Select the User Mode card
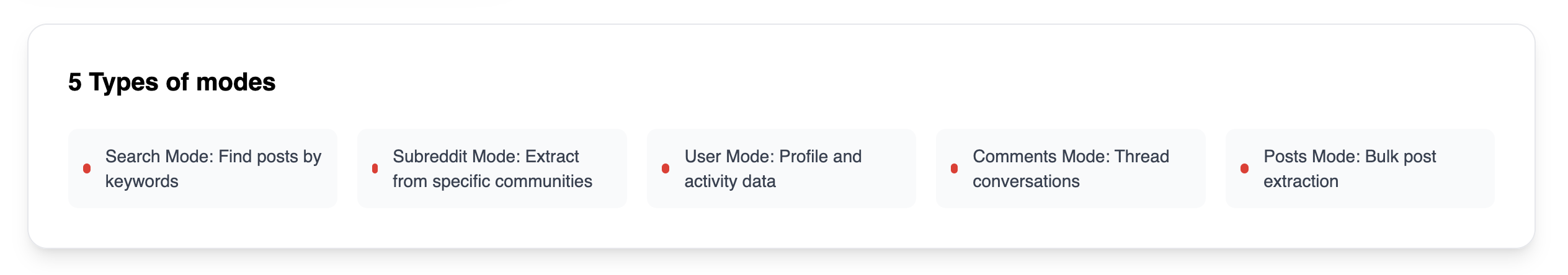This screenshot has width=1568, height=275. pyautogui.click(x=781, y=168)
